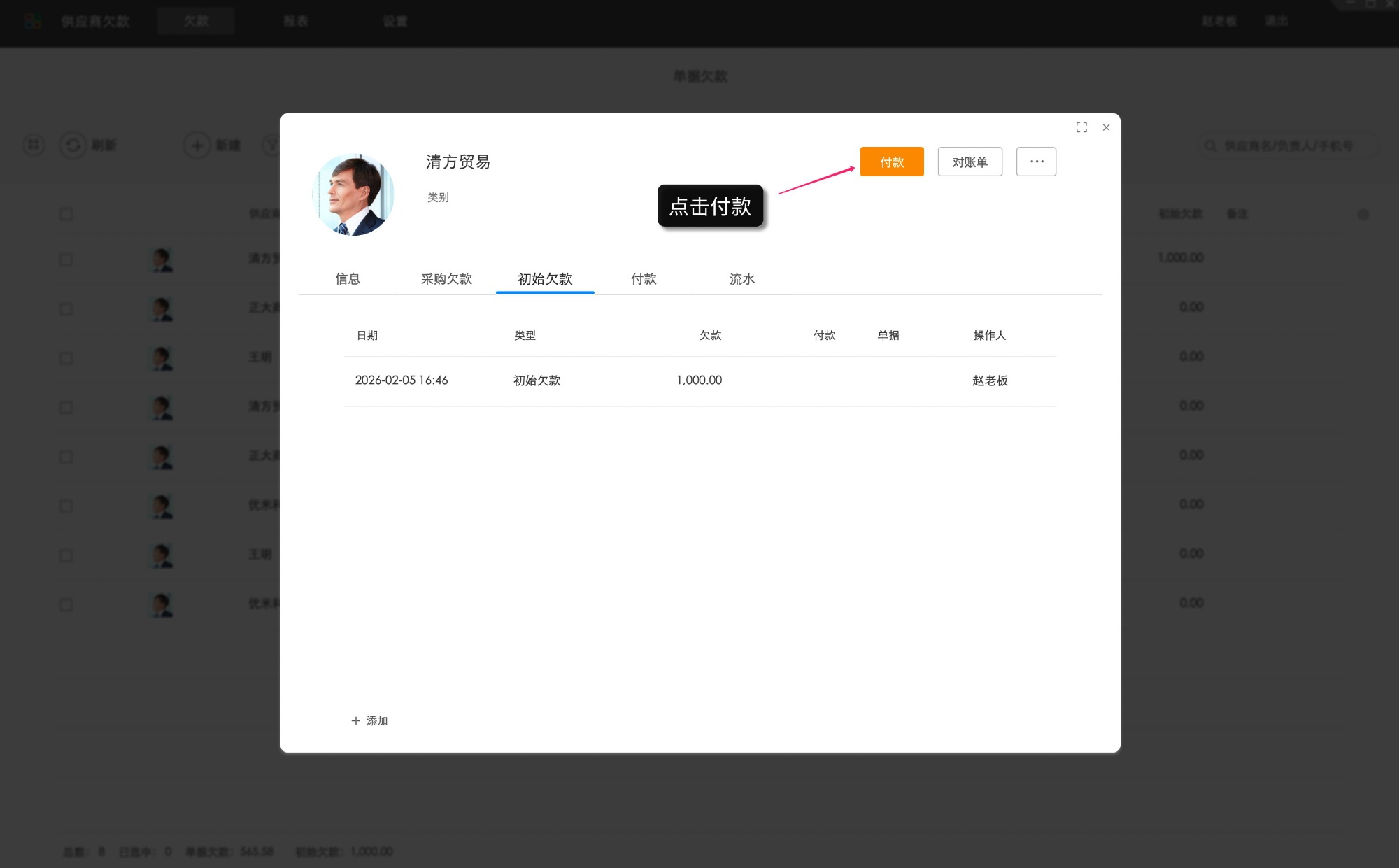1399x868 pixels.
Task: Open the column settings icon in the table header
Action: pos(1363,214)
